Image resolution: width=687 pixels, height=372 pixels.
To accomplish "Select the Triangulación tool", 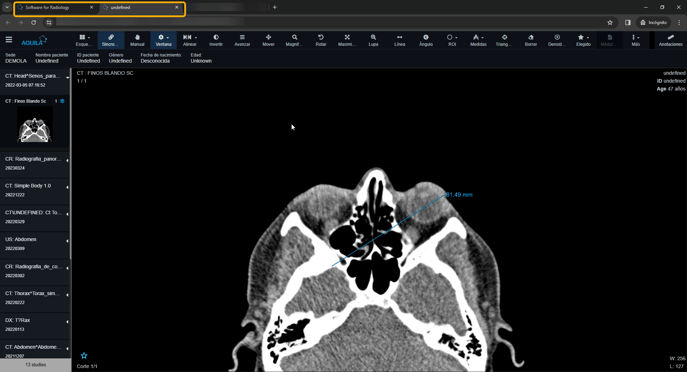I will 504,40.
